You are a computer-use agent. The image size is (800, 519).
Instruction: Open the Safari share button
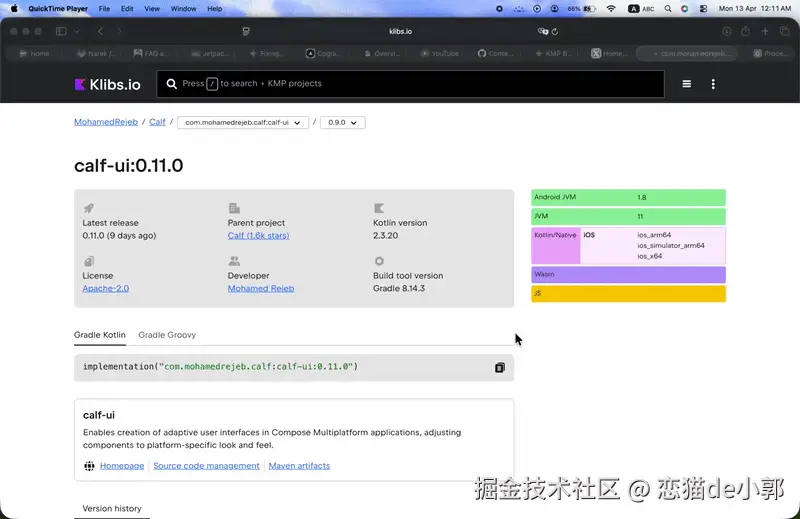click(x=745, y=31)
